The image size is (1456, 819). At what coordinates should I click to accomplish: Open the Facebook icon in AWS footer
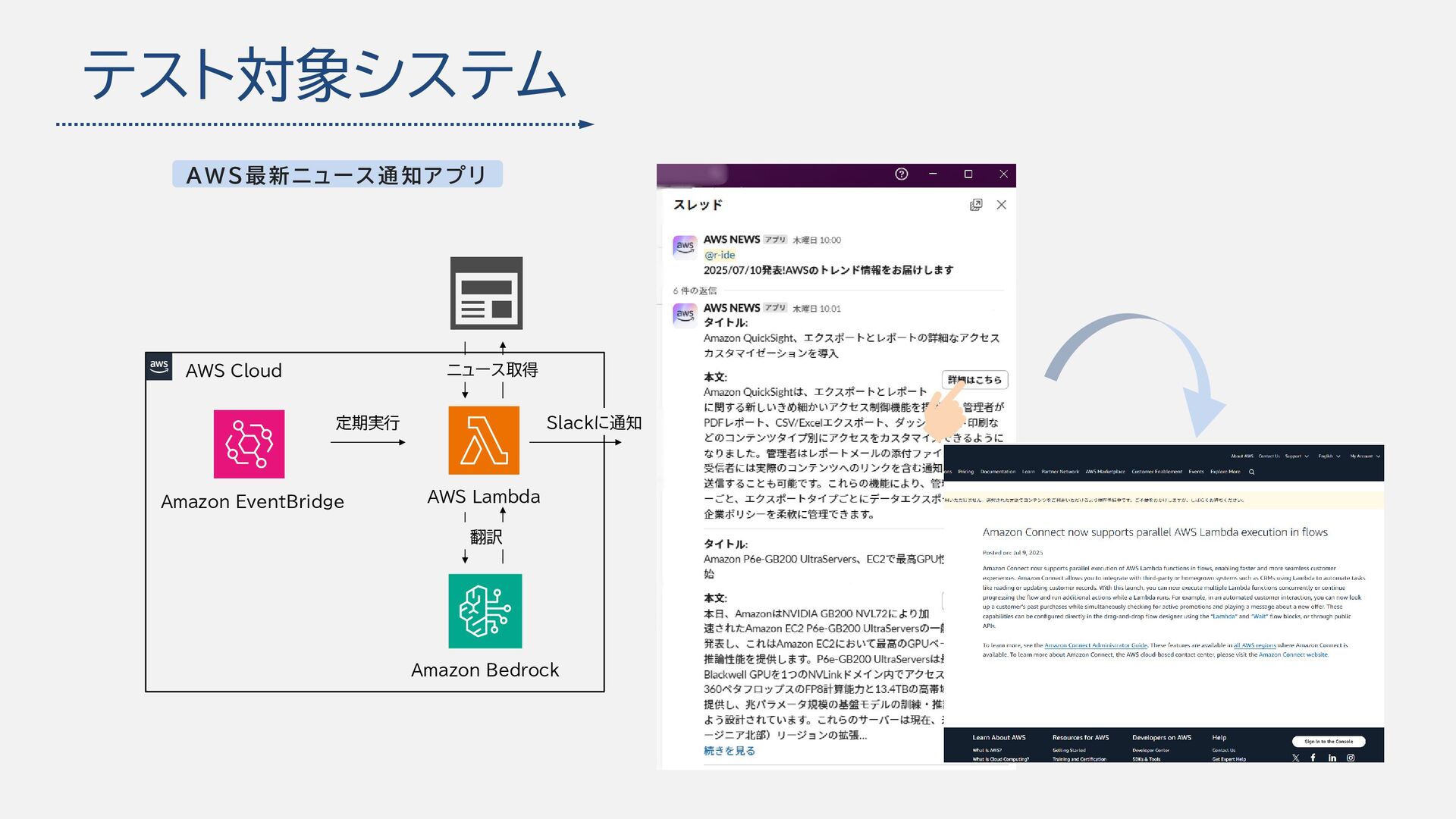[1313, 758]
